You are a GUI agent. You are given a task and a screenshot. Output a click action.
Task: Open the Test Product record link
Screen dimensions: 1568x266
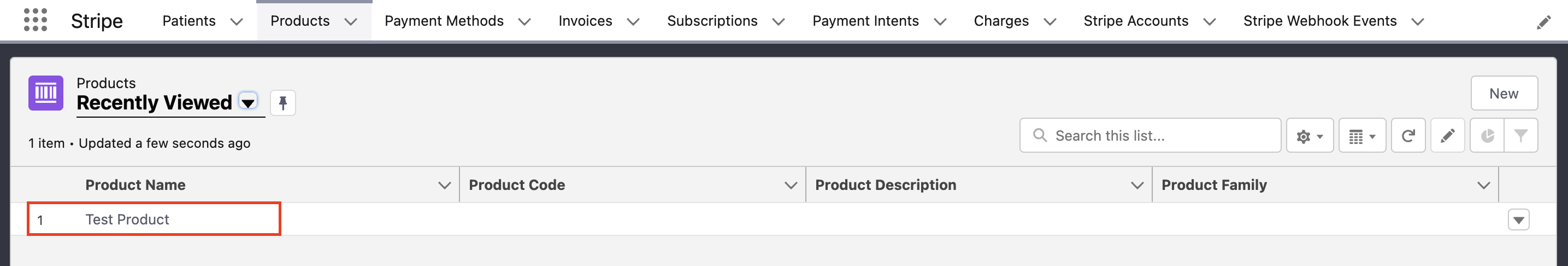[127, 219]
